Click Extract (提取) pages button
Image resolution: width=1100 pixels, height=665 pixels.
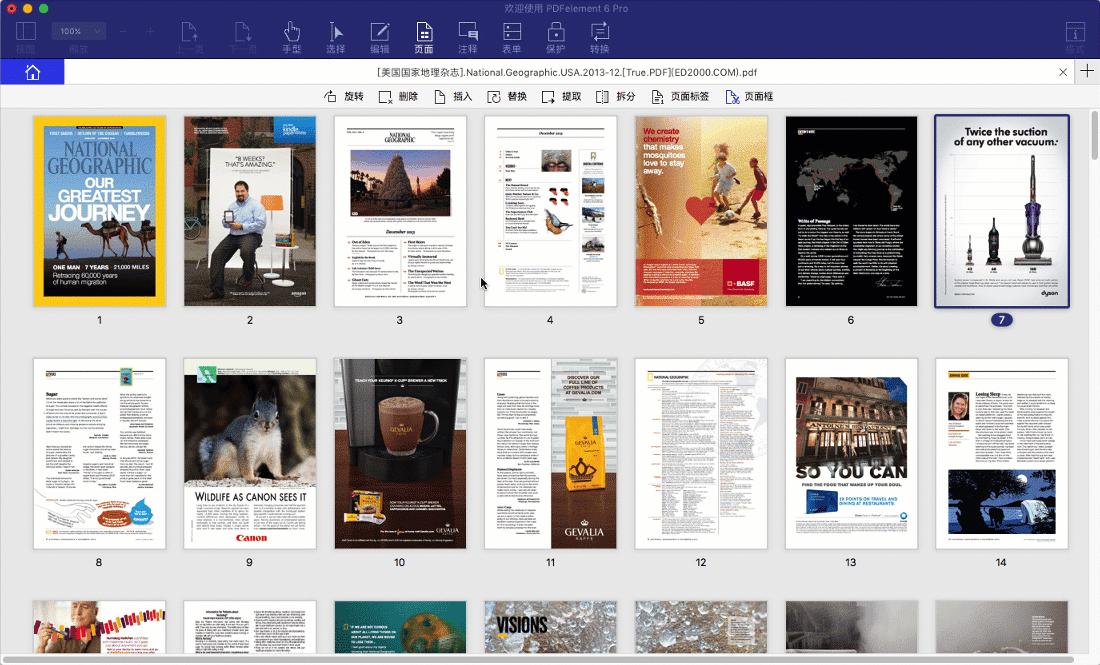562,97
